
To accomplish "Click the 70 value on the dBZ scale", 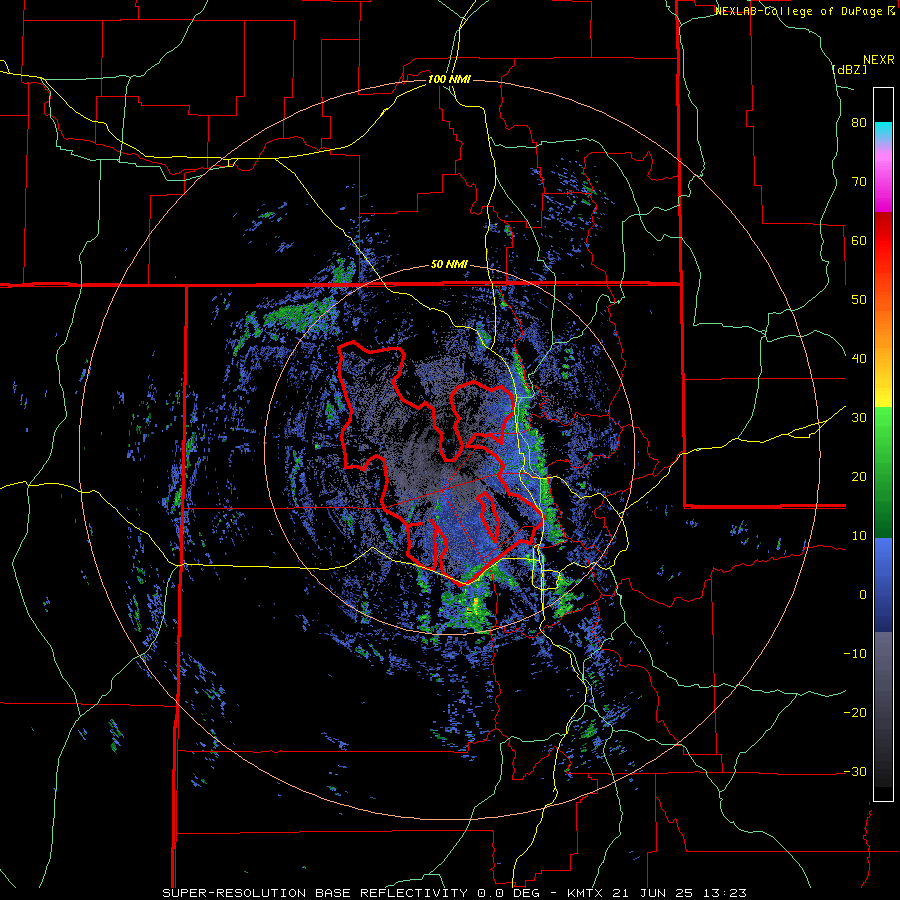I will click(859, 181).
